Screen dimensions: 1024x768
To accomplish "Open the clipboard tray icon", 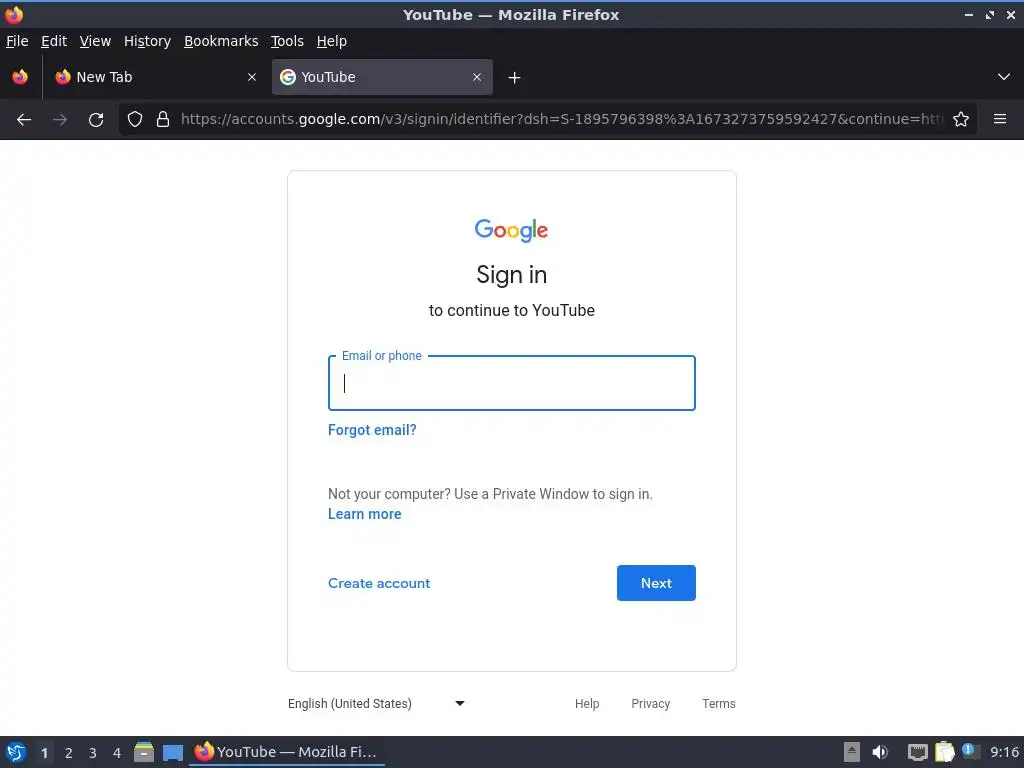I will click(x=944, y=752).
